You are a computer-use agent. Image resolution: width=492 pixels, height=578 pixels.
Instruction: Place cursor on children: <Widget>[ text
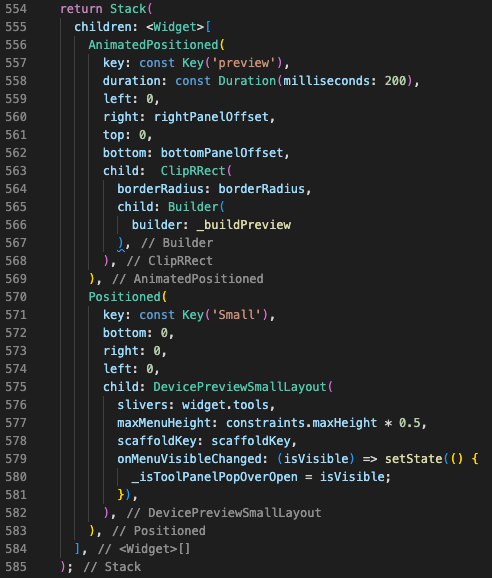(143, 27)
